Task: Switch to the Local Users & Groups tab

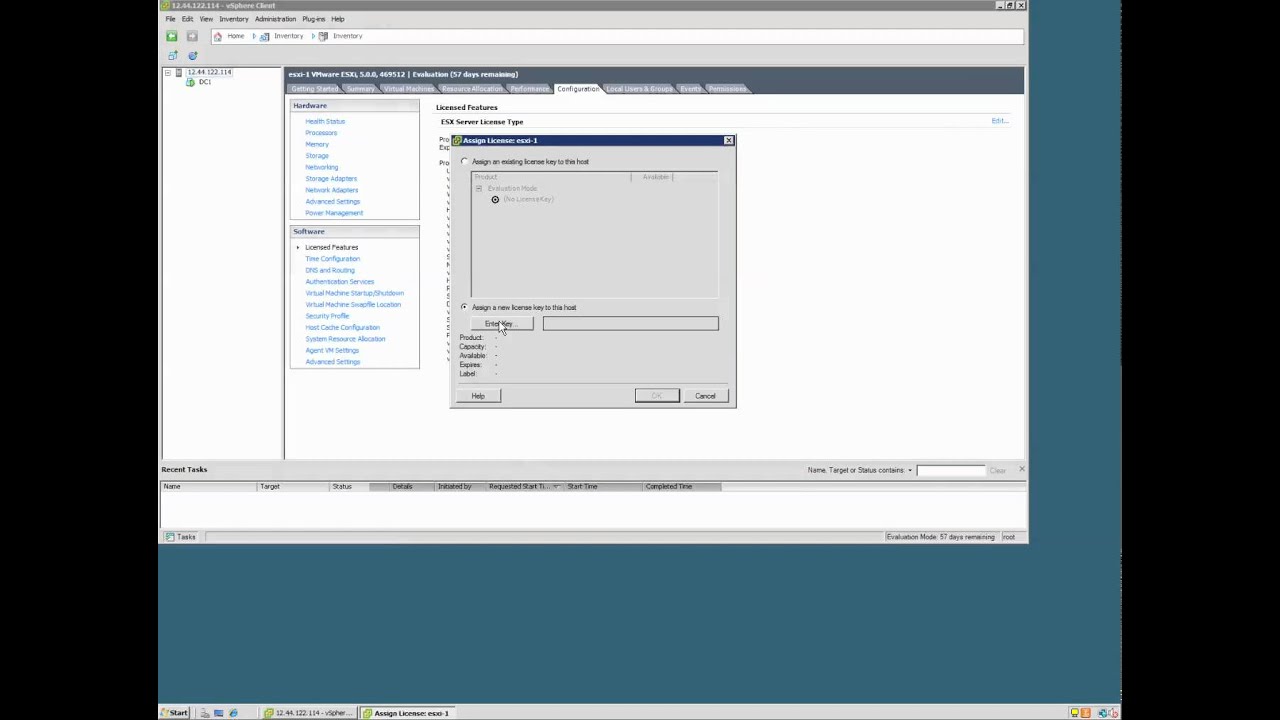Action: (x=639, y=89)
